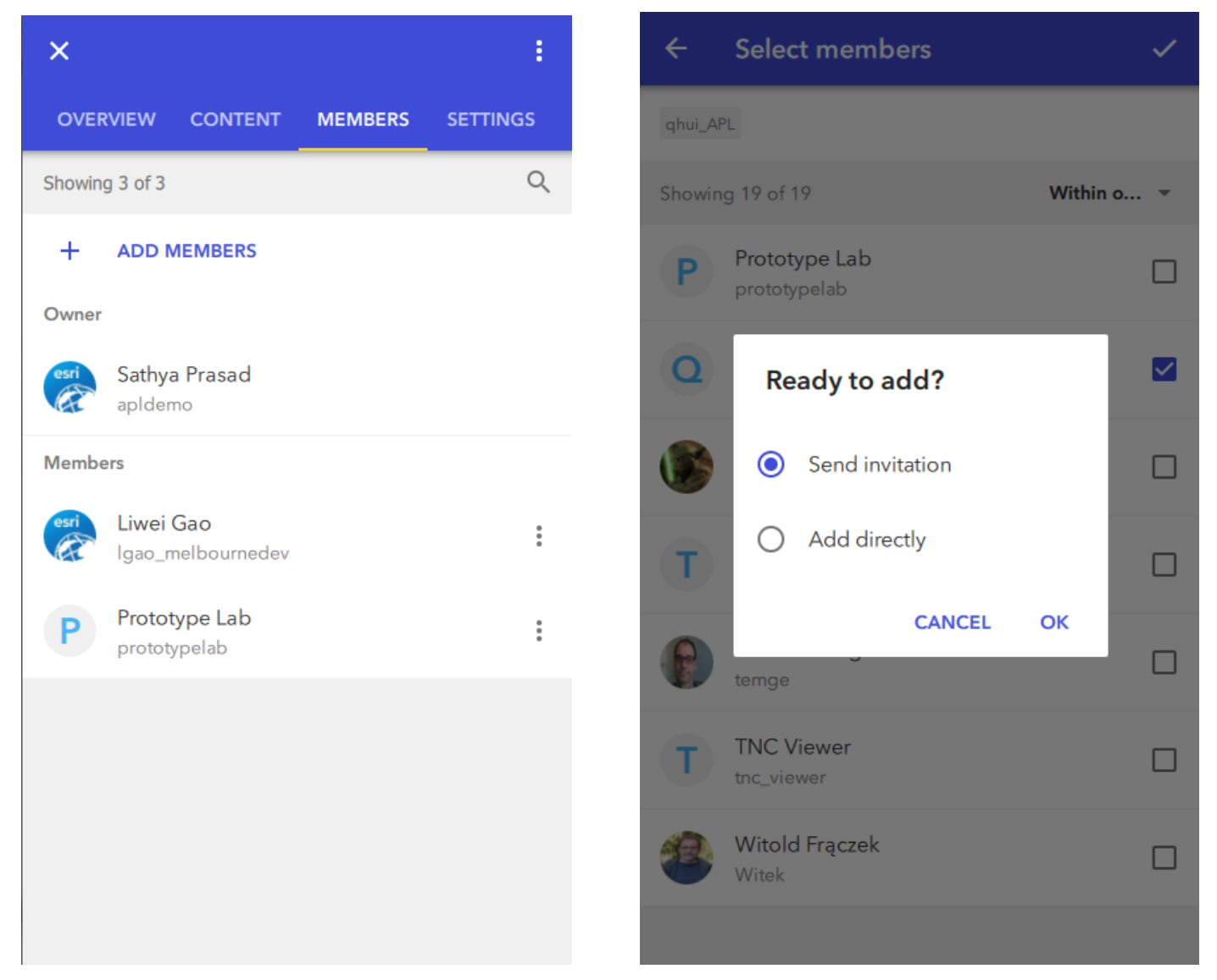
Task: Close the group panel with X icon
Action: pos(59,51)
